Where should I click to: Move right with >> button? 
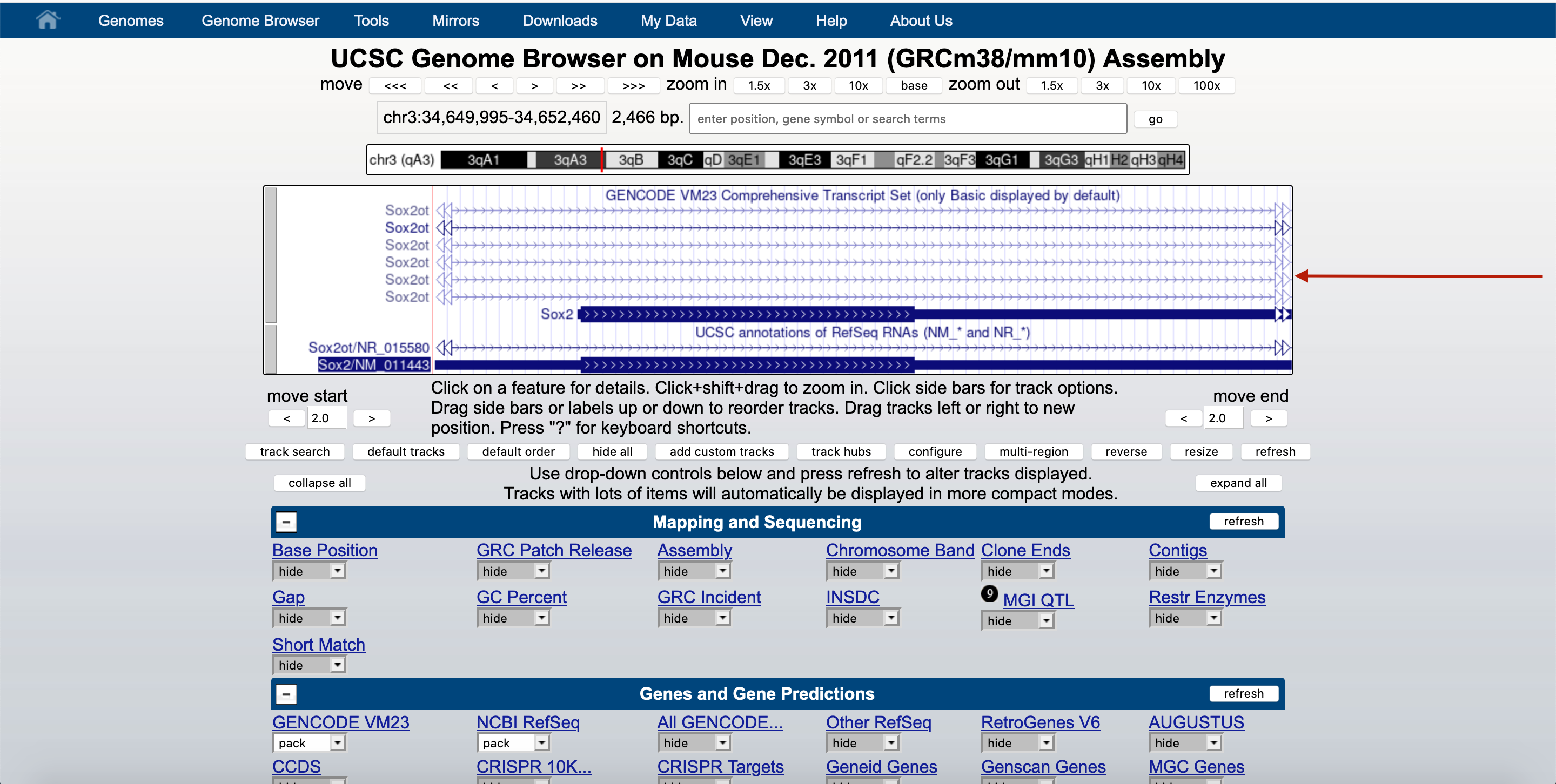[x=579, y=86]
